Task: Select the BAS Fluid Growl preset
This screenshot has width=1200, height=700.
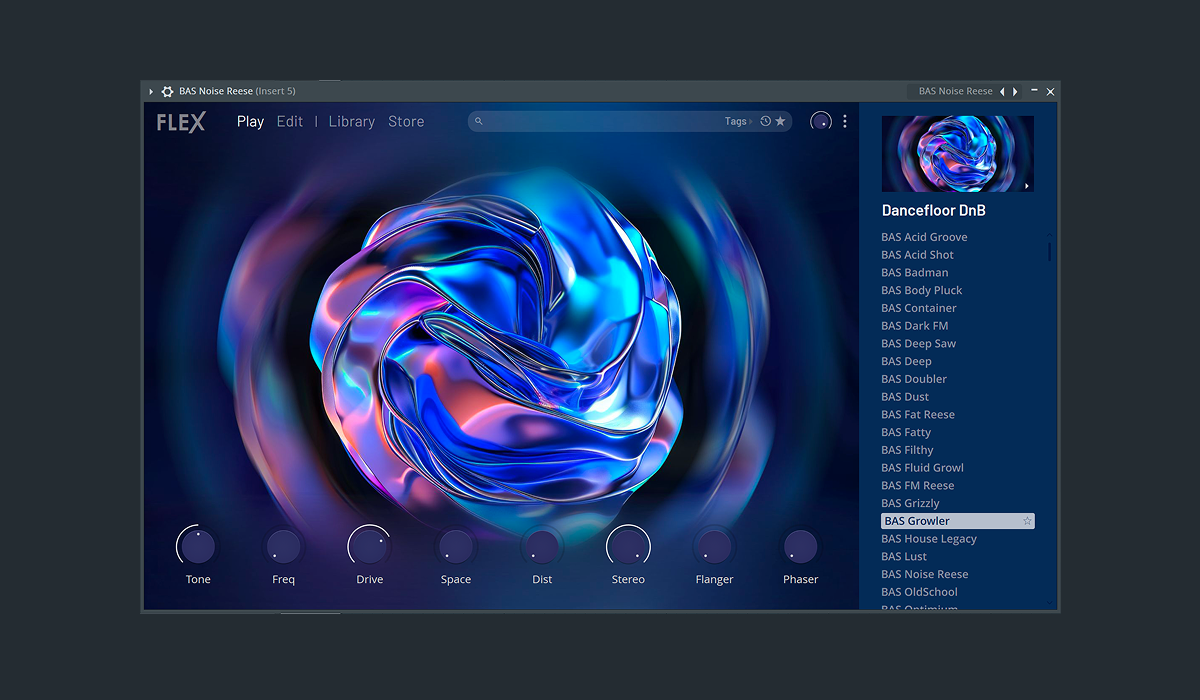Action: pyautogui.click(x=923, y=468)
